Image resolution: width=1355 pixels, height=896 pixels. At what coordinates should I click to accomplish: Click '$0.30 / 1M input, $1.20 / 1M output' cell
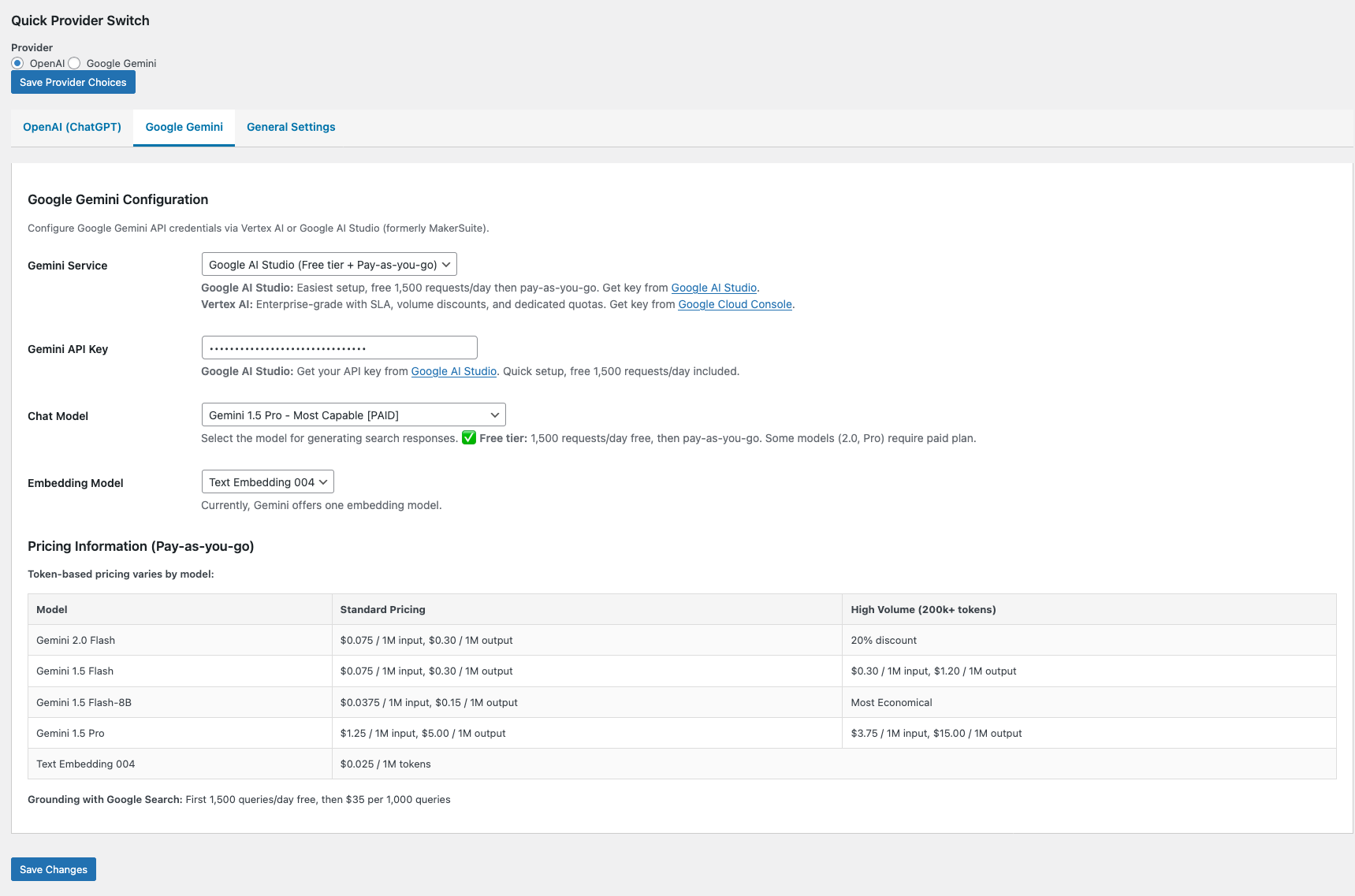[1089, 671]
